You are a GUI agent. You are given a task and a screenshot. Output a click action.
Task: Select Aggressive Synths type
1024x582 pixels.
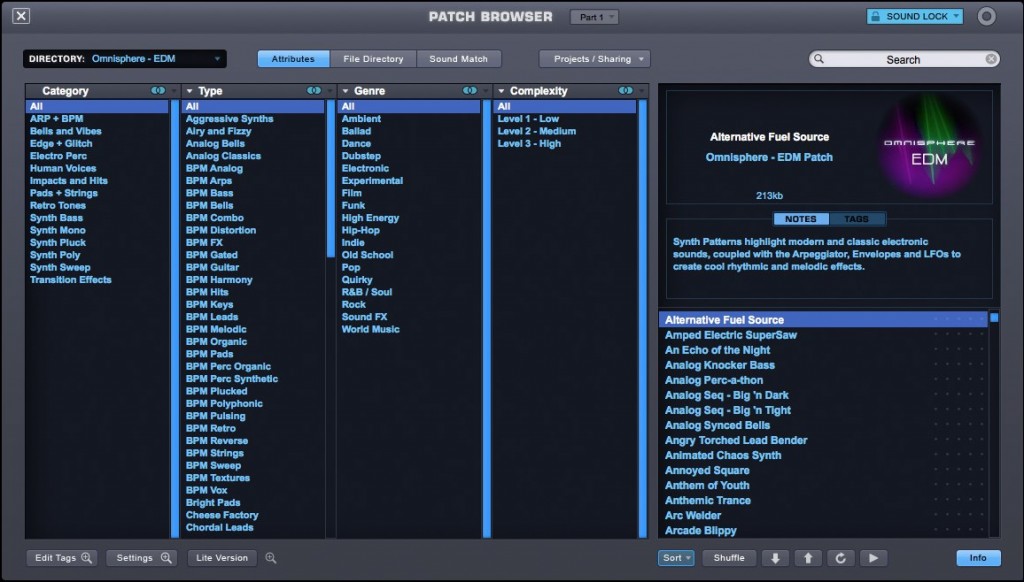pos(229,119)
